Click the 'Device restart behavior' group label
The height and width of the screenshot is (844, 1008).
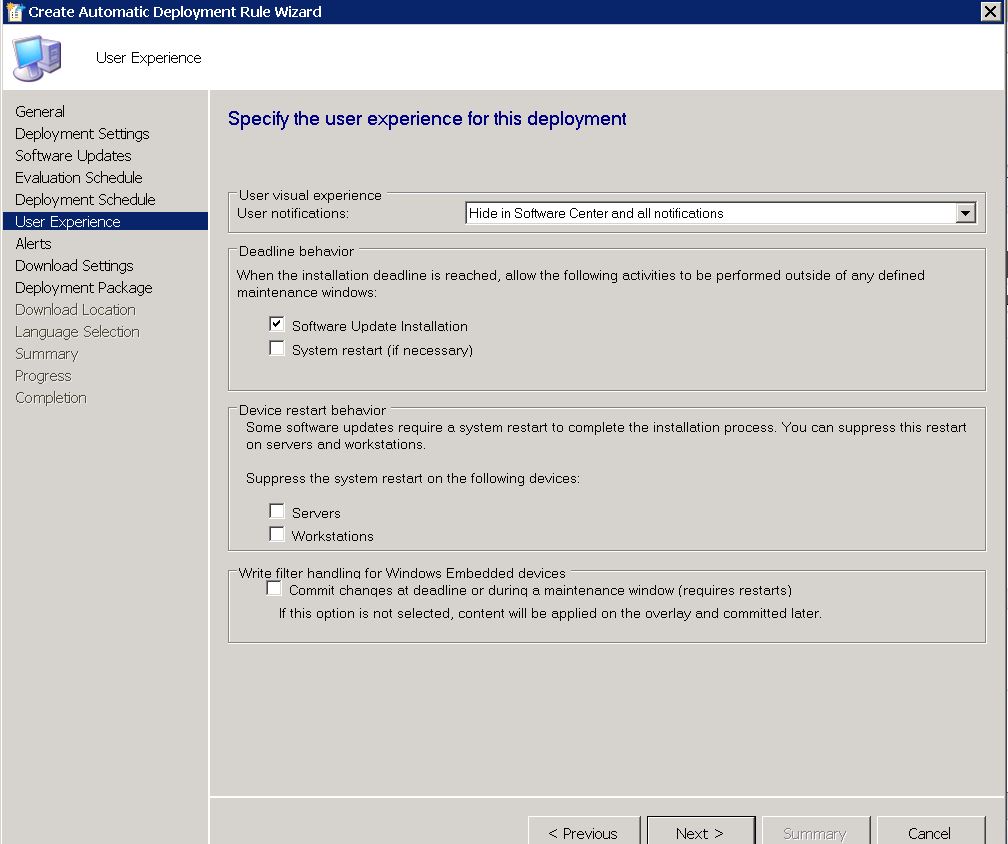(312, 410)
